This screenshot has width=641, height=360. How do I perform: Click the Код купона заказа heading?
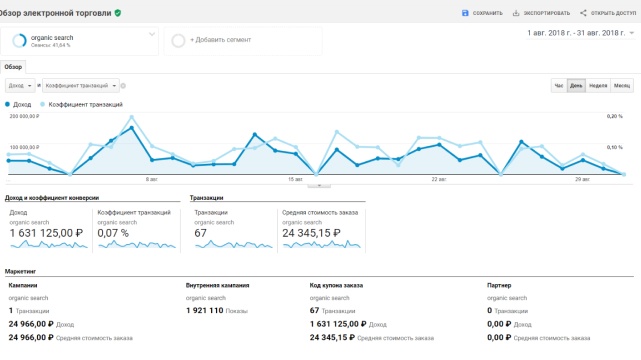tap(336, 286)
